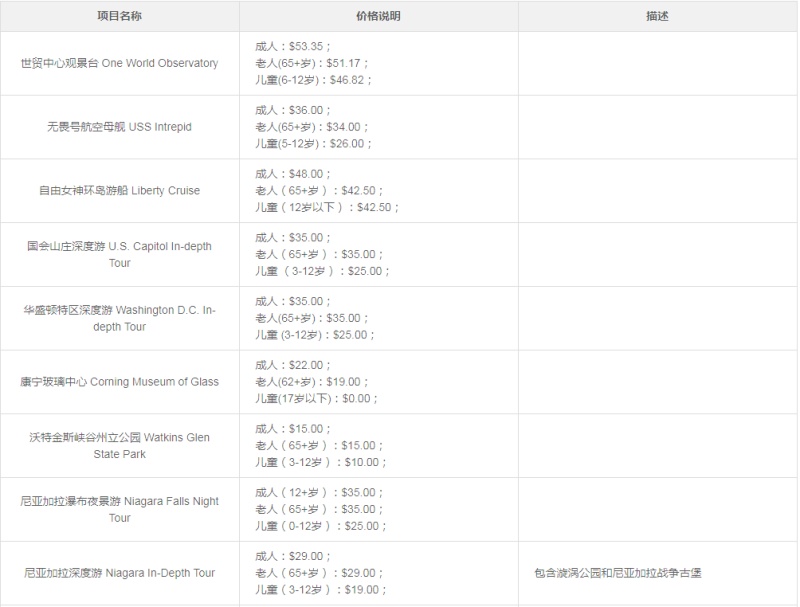800x607 pixels.
Task: Click adult price $53.35
Action: coord(306,46)
